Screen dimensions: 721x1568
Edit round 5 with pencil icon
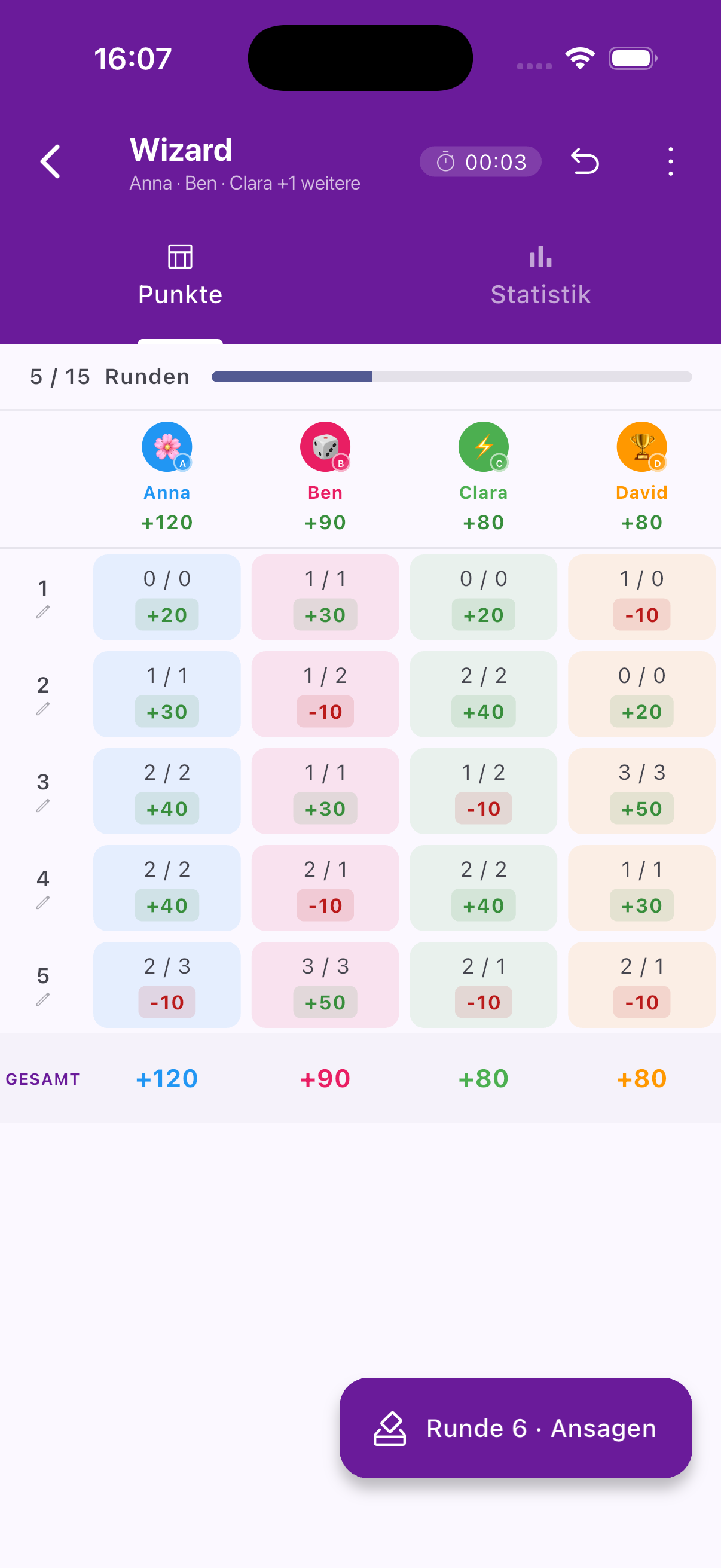[42, 999]
